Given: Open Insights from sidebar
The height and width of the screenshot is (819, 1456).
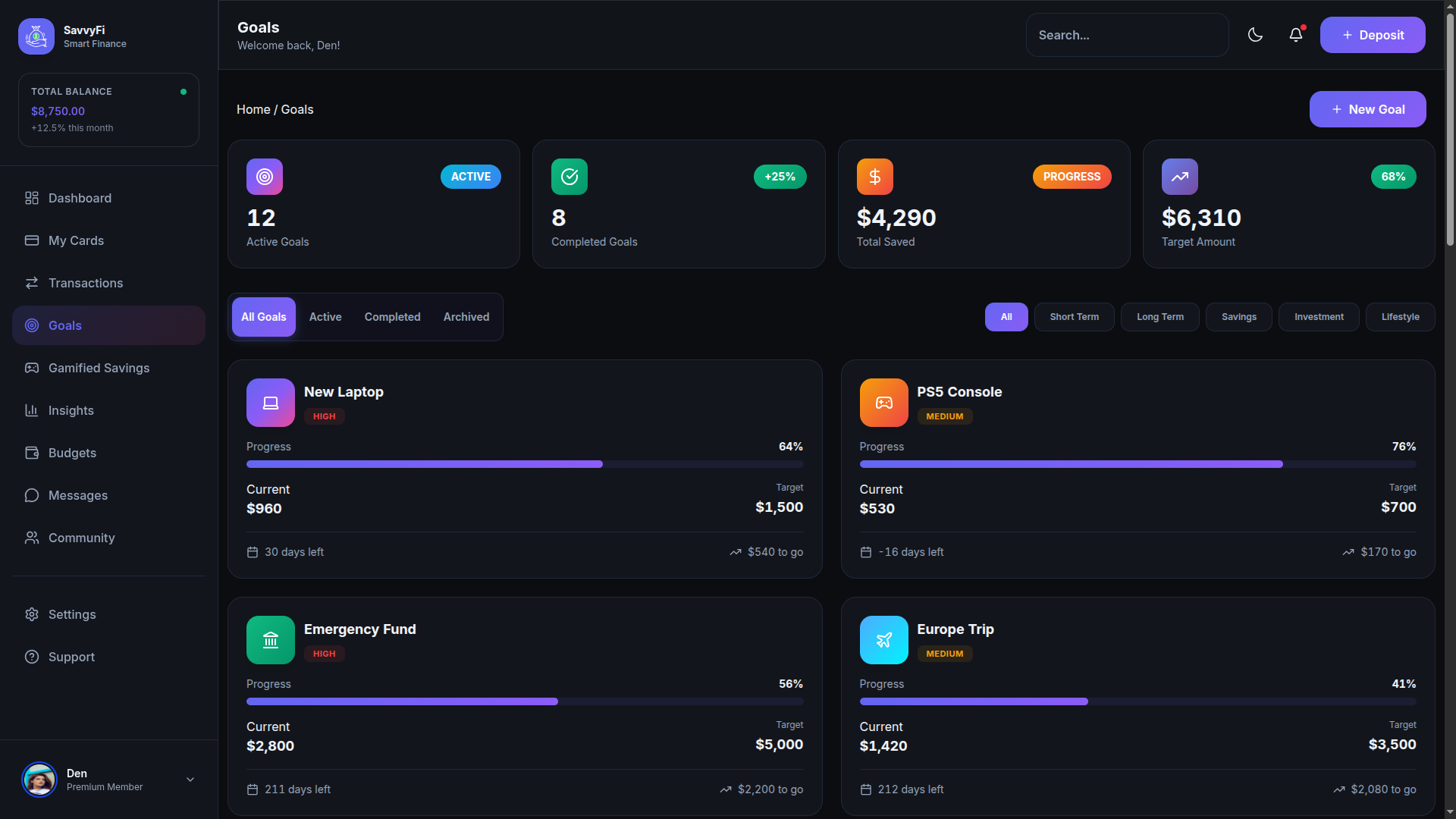Looking at the screenshot, I should (71, 410).
